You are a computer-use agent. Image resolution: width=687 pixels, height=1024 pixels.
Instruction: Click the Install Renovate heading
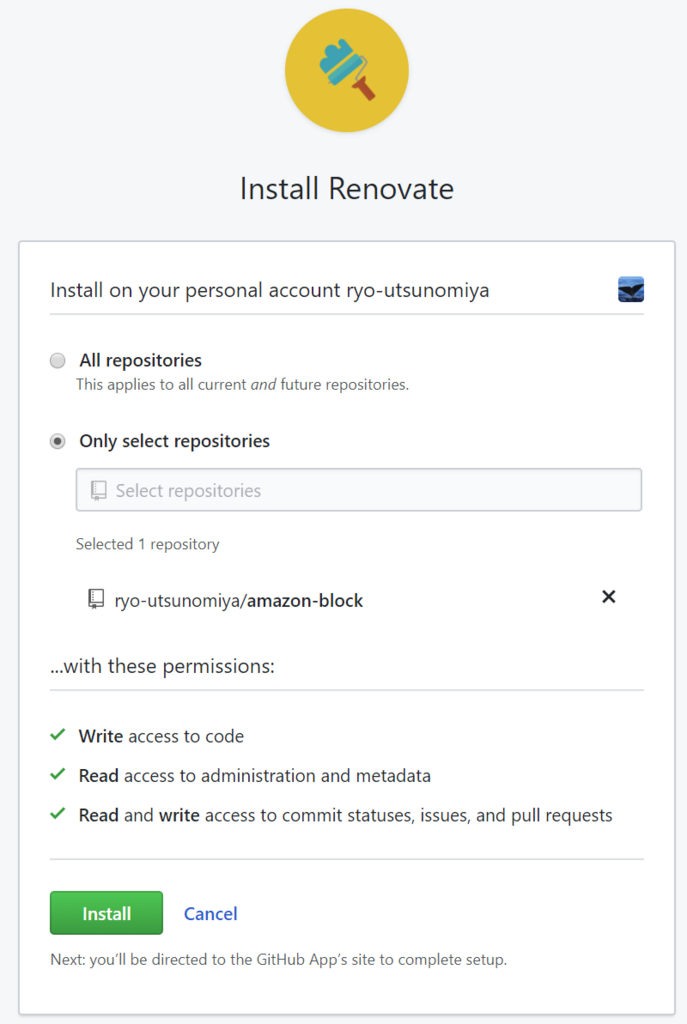pyautogui.click(x=347, y=189)
